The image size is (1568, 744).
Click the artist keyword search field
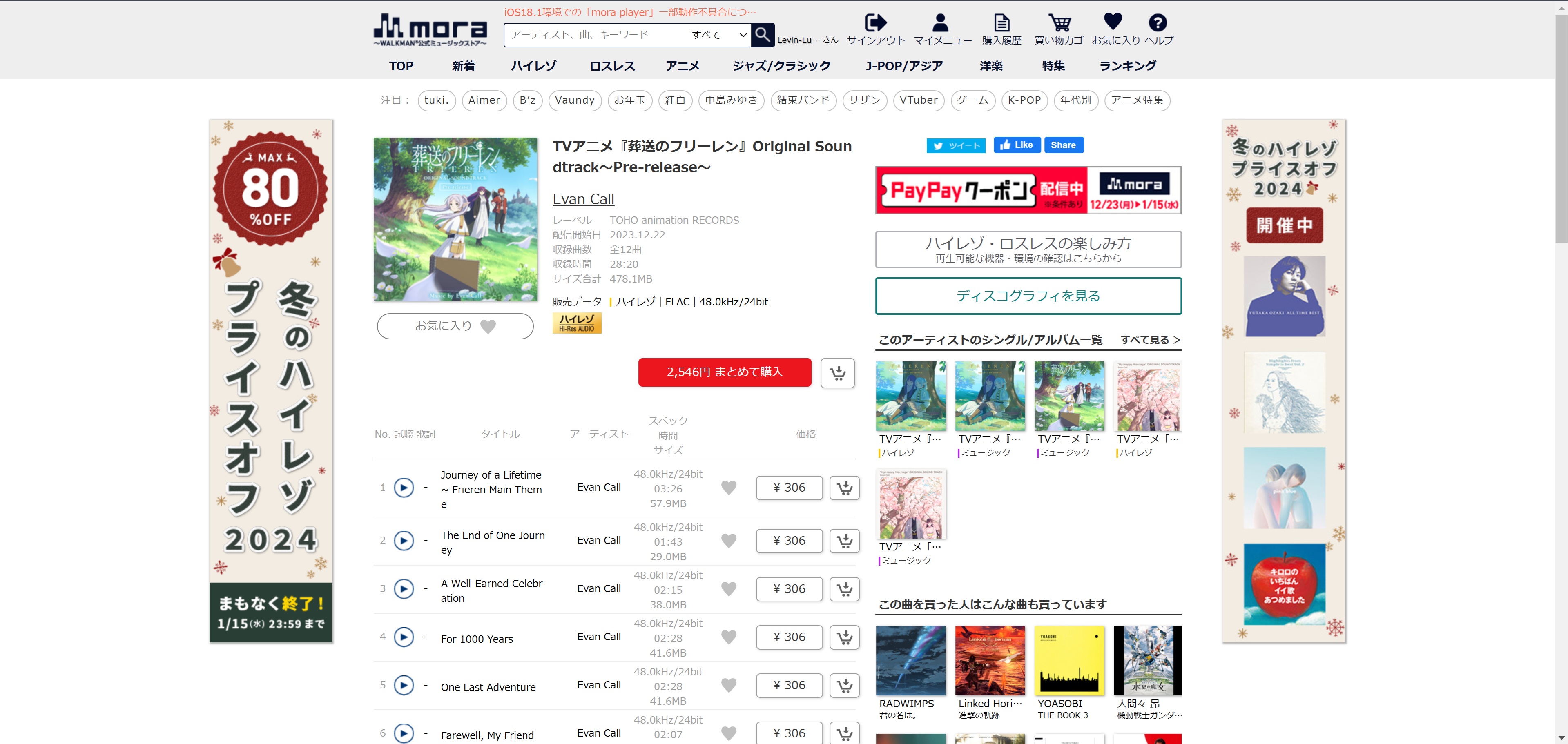pyautogui.click(x=596, y=35)
